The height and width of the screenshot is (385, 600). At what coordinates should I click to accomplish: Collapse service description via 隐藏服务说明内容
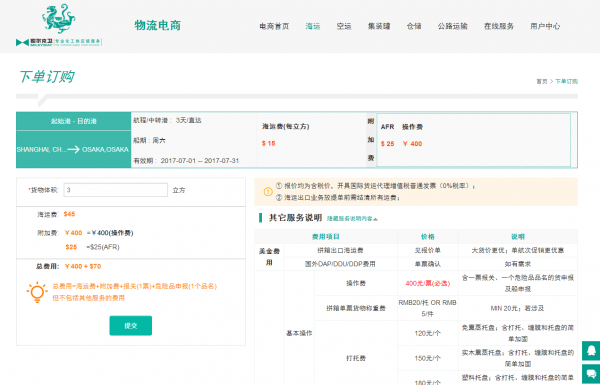[x=352, y=219]
